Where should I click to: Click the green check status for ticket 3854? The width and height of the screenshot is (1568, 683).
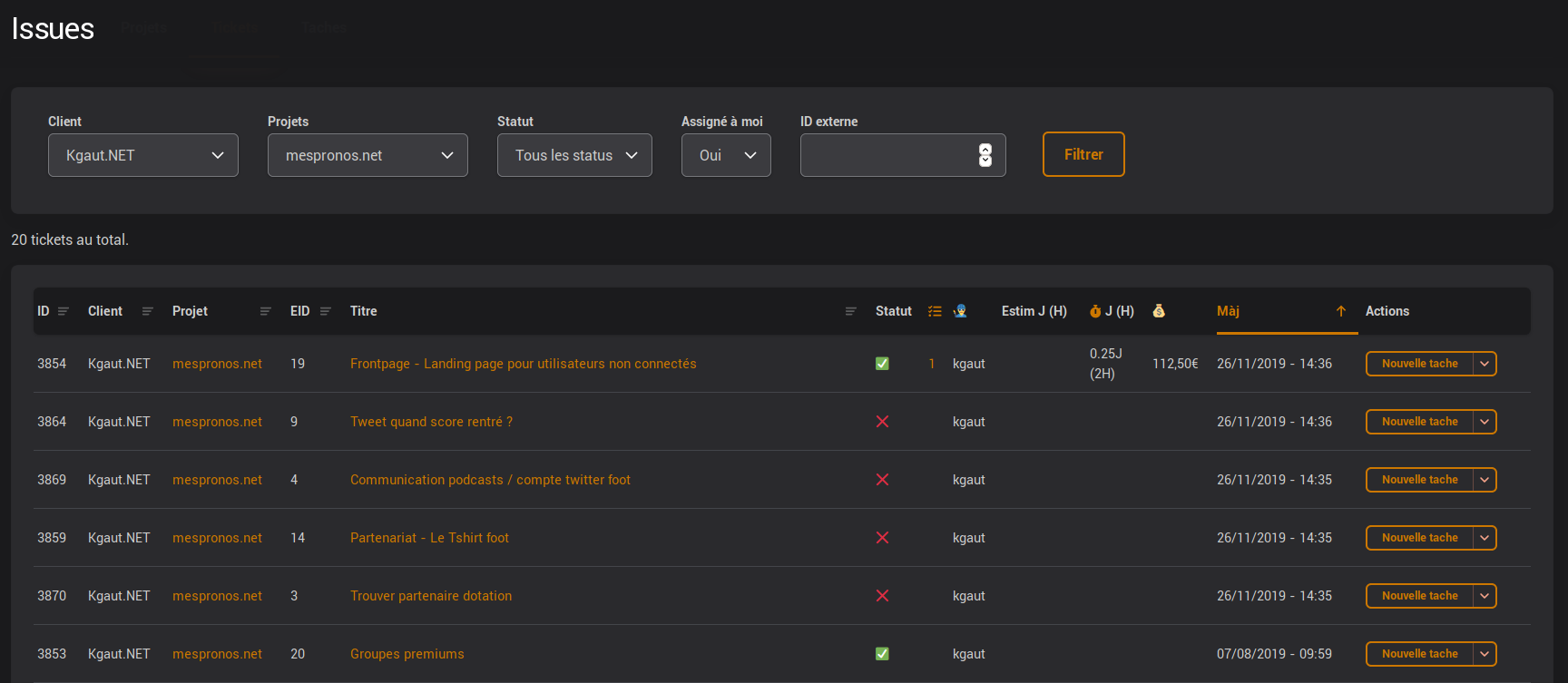(882, 364)
